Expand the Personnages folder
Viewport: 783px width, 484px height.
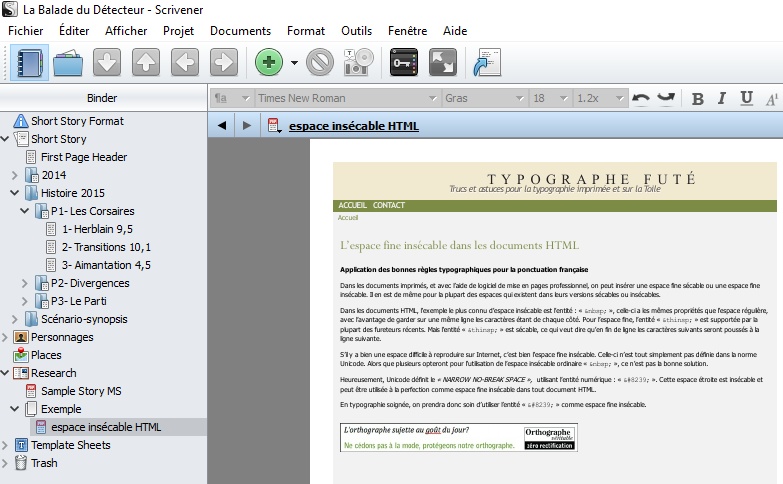(4, 337)
